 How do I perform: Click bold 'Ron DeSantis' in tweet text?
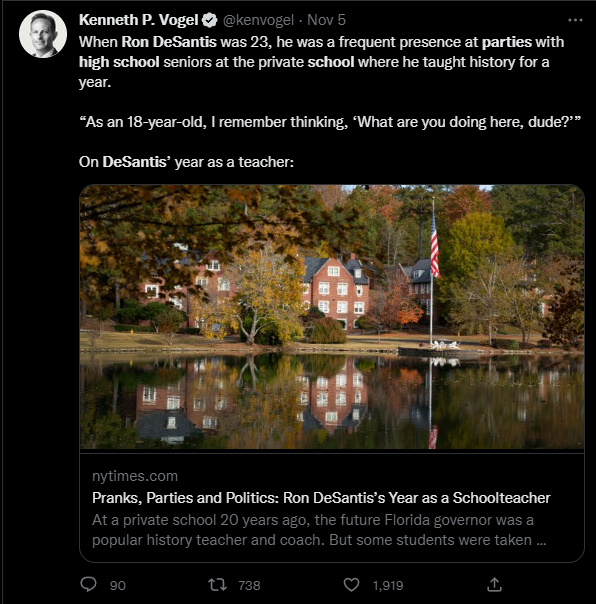coord(169,42)
